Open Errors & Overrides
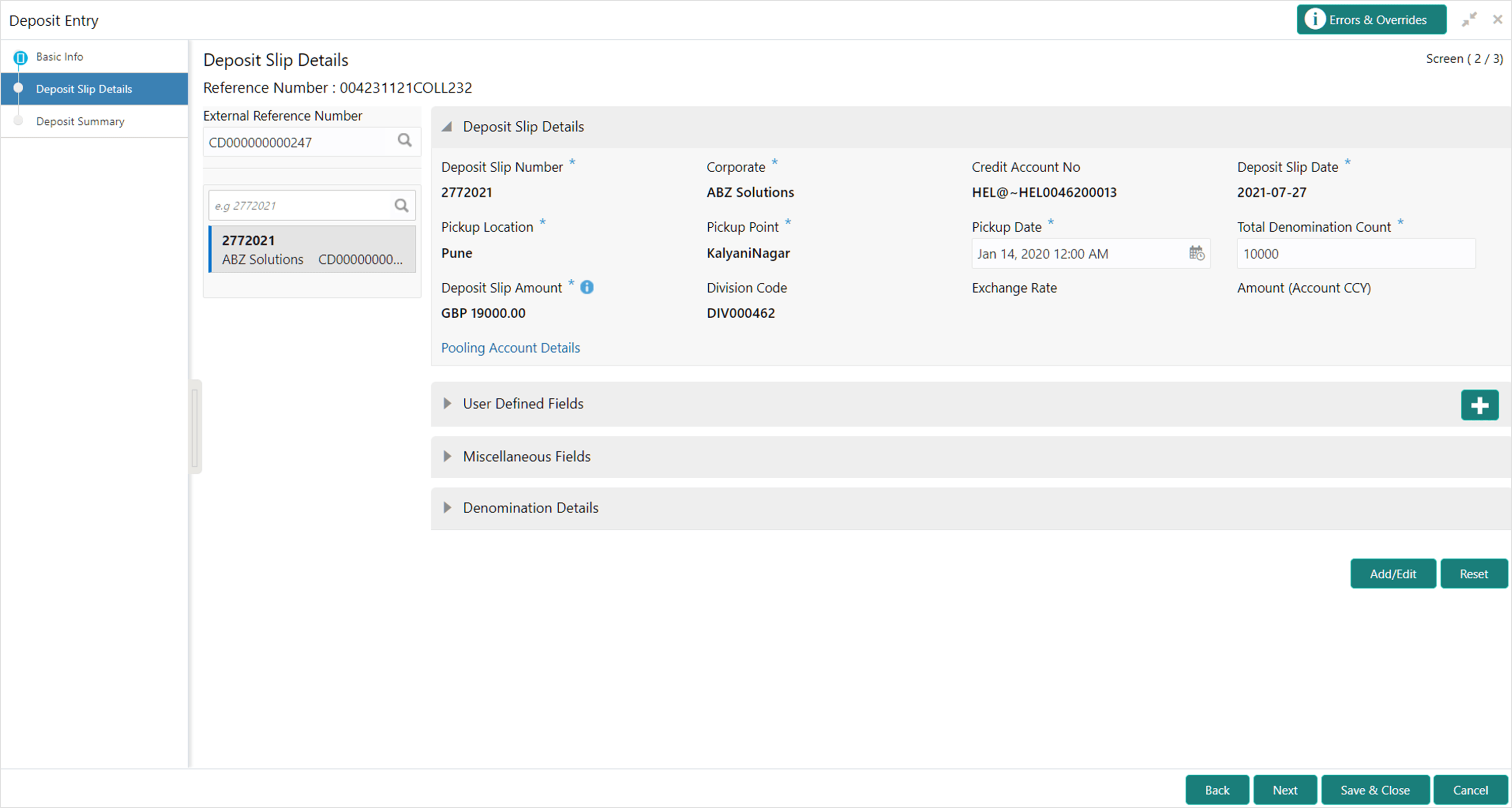This screenshot has height=808, width=1512. point(1371,19)
